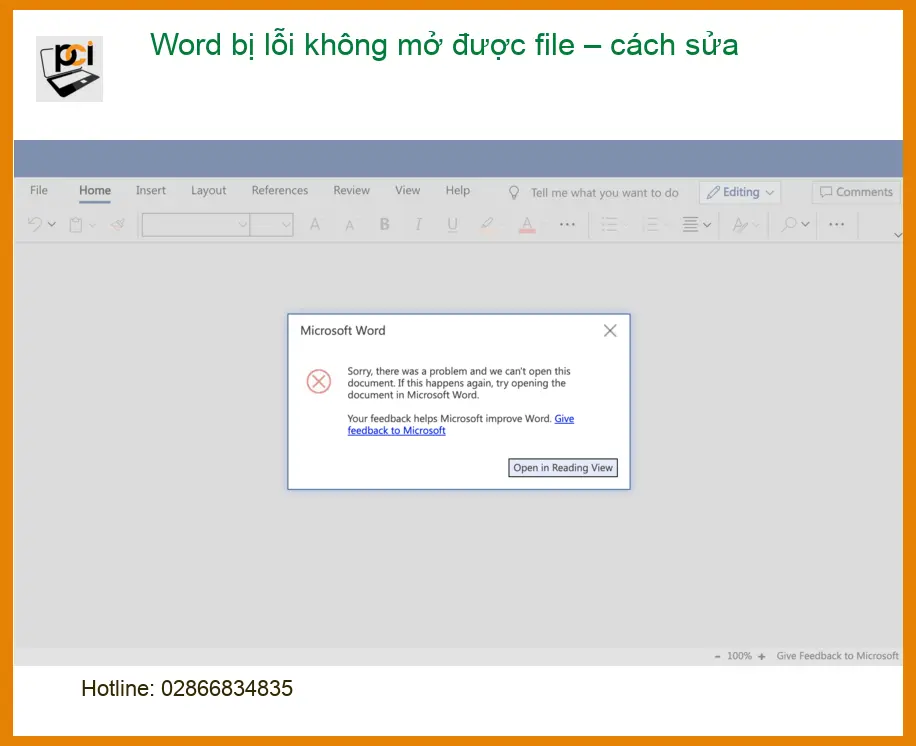Switch to the Review tab

pos(352,190)
